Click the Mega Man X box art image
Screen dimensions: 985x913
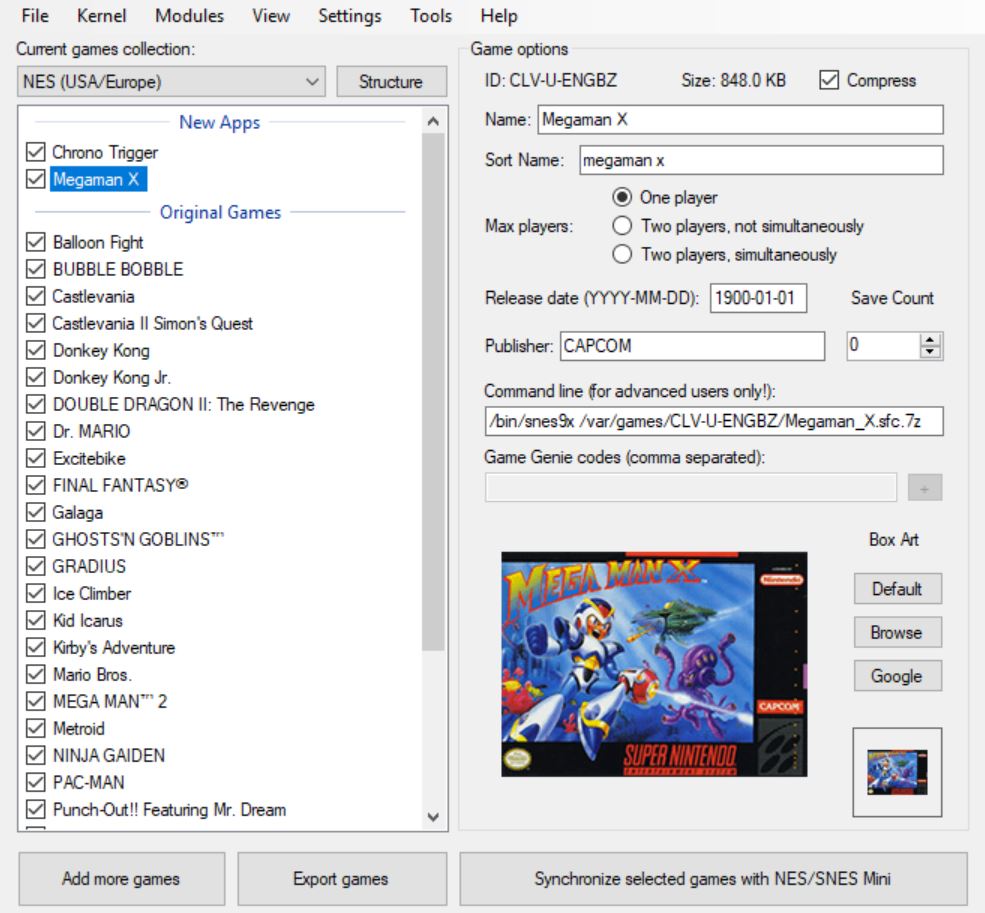[x=654, y=664]
